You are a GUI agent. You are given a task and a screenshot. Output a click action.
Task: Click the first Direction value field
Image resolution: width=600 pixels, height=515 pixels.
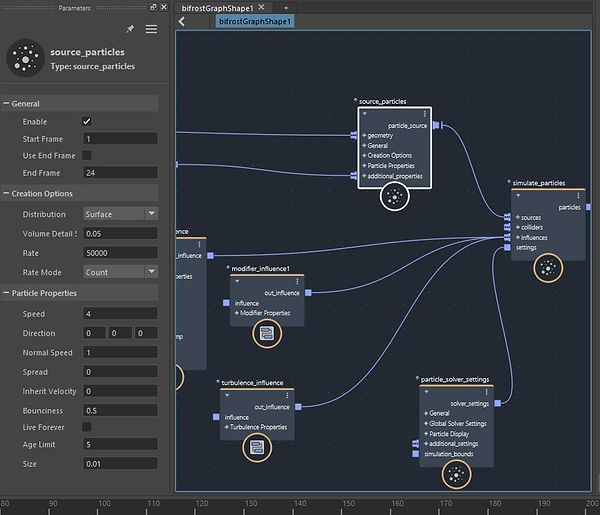click(94, 333)
